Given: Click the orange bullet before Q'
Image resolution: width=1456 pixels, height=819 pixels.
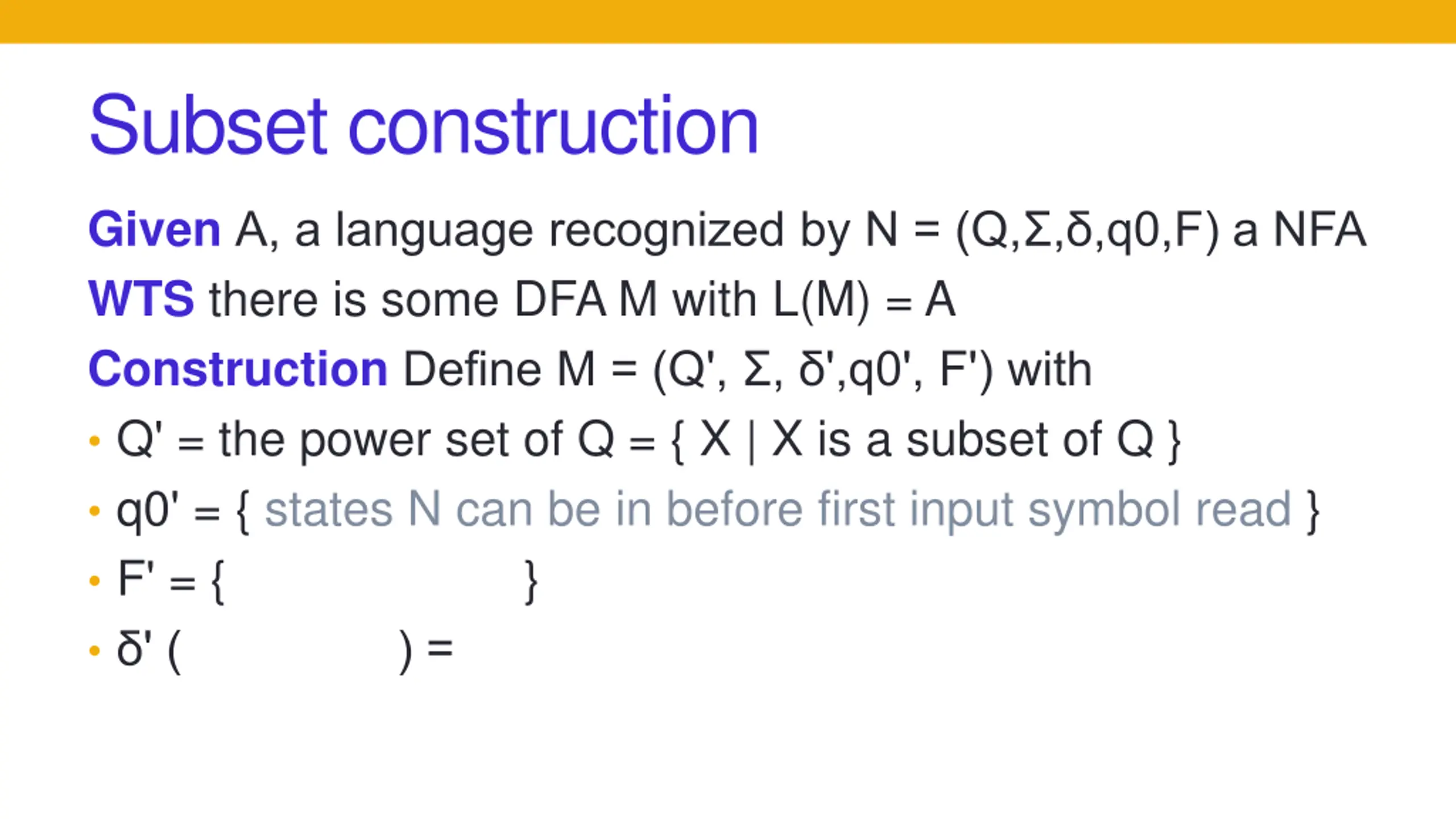Looking at the screenshot, I should click(x=94, y=441).
